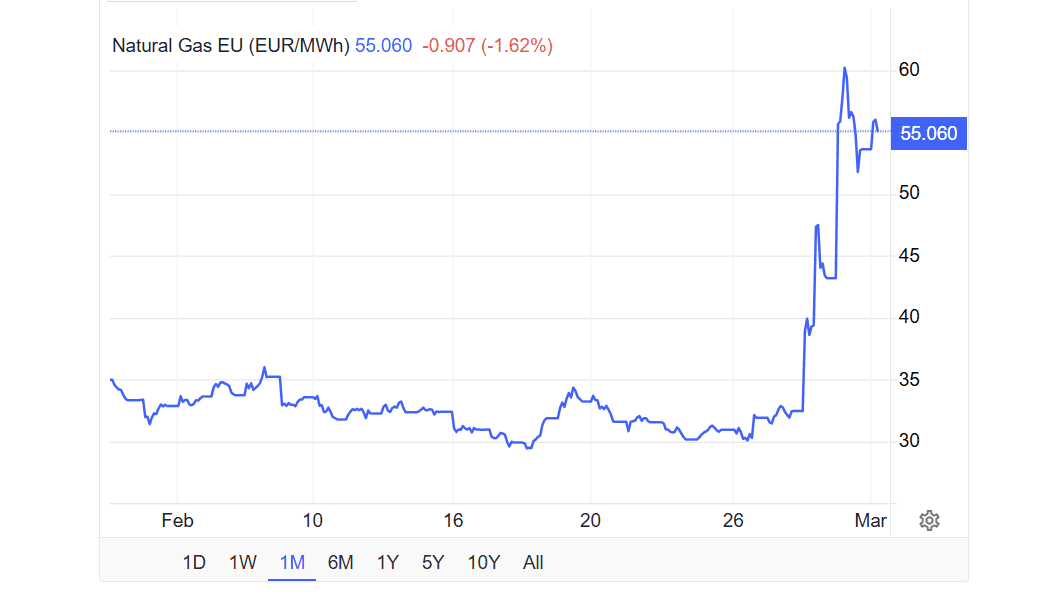Image resolution: width=1044 pixels, height=600 pixels.
Task: Switch to 10Y time range
Action: click(484, 562)
